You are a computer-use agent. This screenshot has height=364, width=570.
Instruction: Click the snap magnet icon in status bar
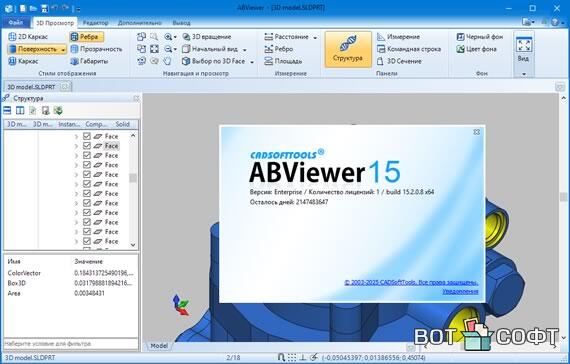pyautogui.click(x=281, y=357)
